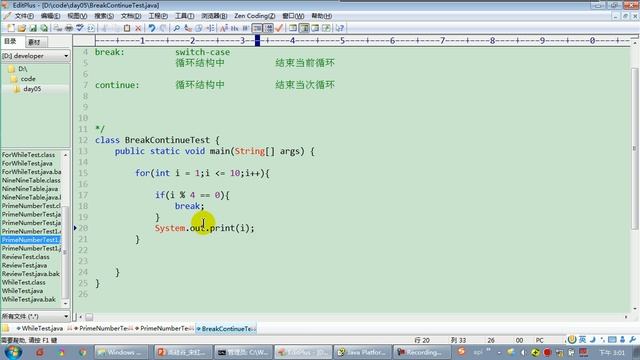
Task: Create a new document from toolbar
Action: coord(11,28)
